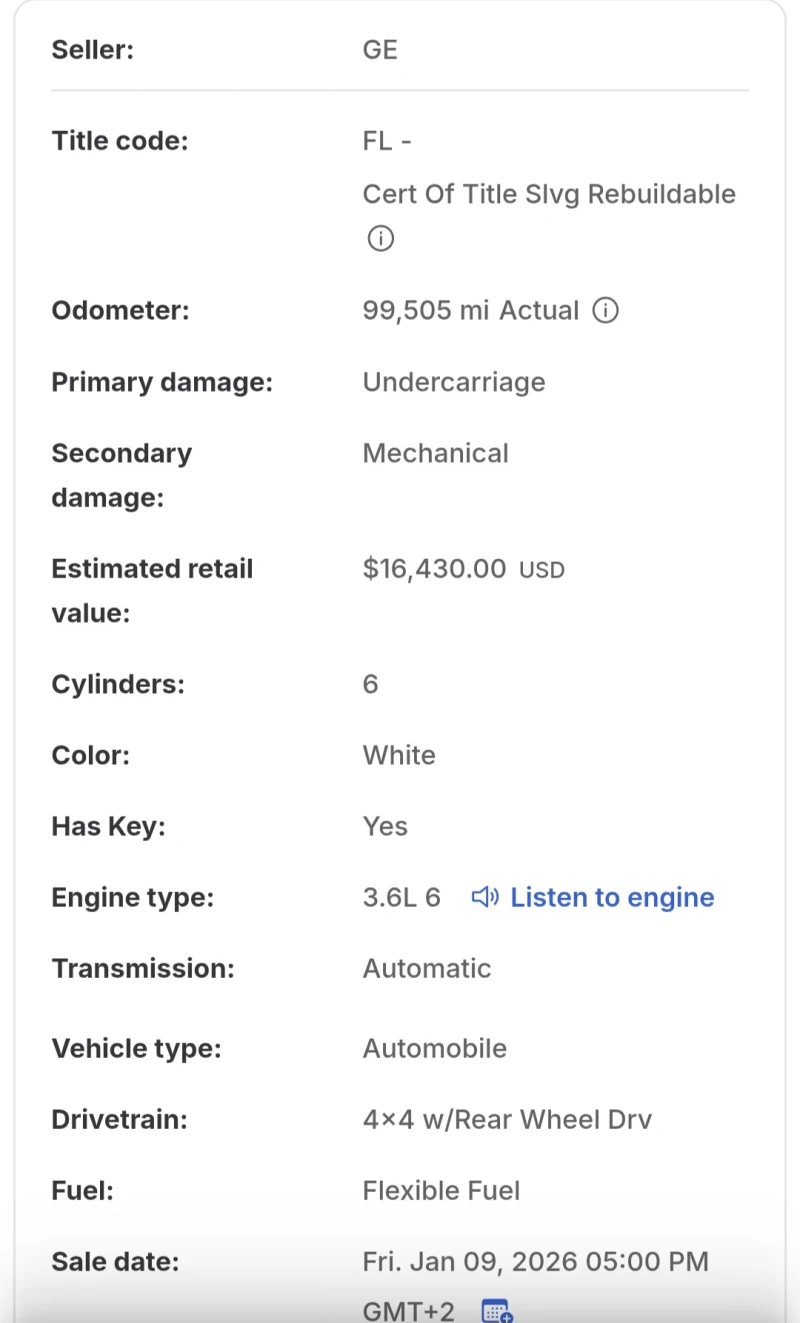Click the Automobile vehicle type entry

coord(435,1048)
